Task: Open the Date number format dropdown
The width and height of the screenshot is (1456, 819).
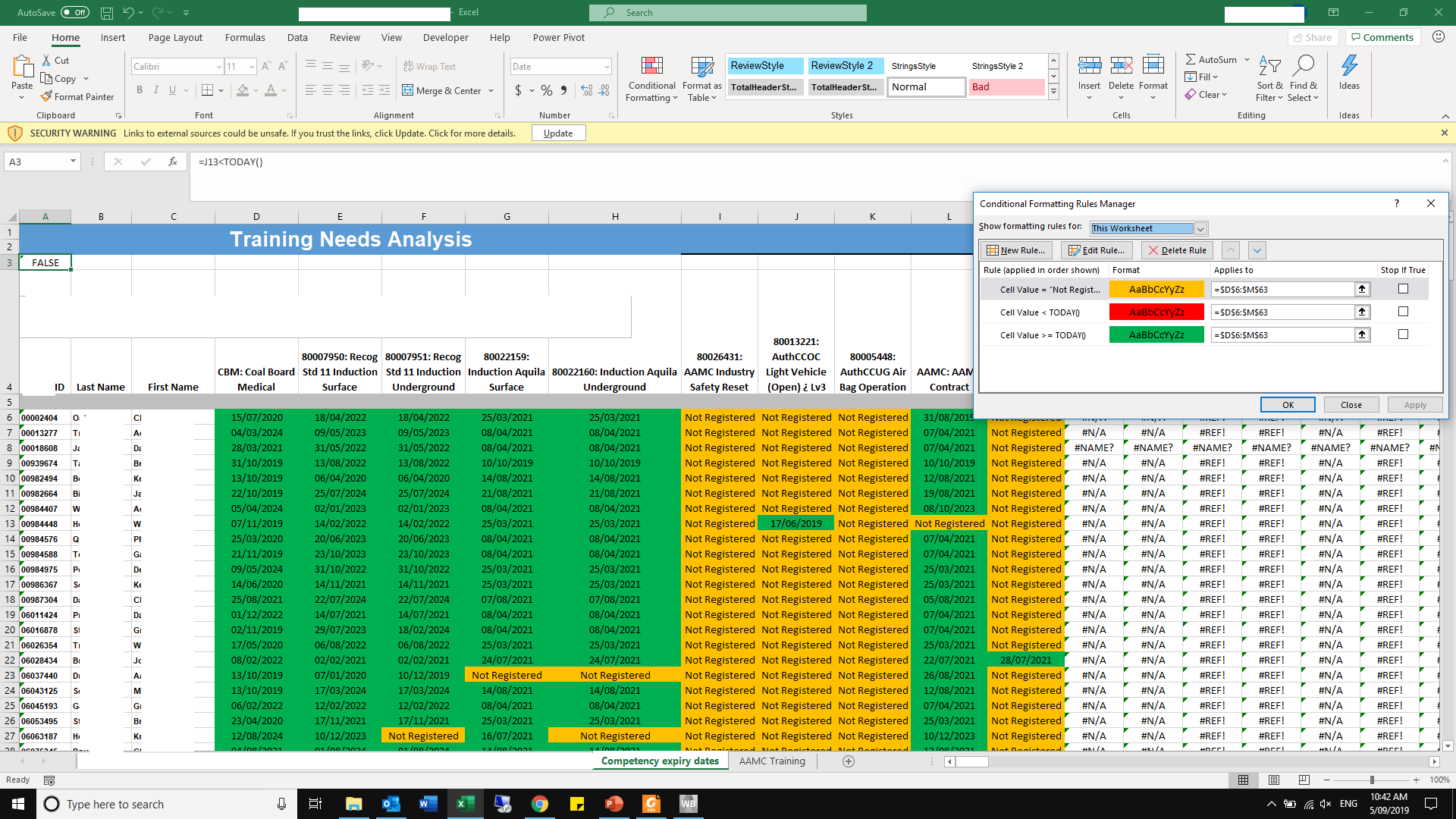Action: point(607,67)
